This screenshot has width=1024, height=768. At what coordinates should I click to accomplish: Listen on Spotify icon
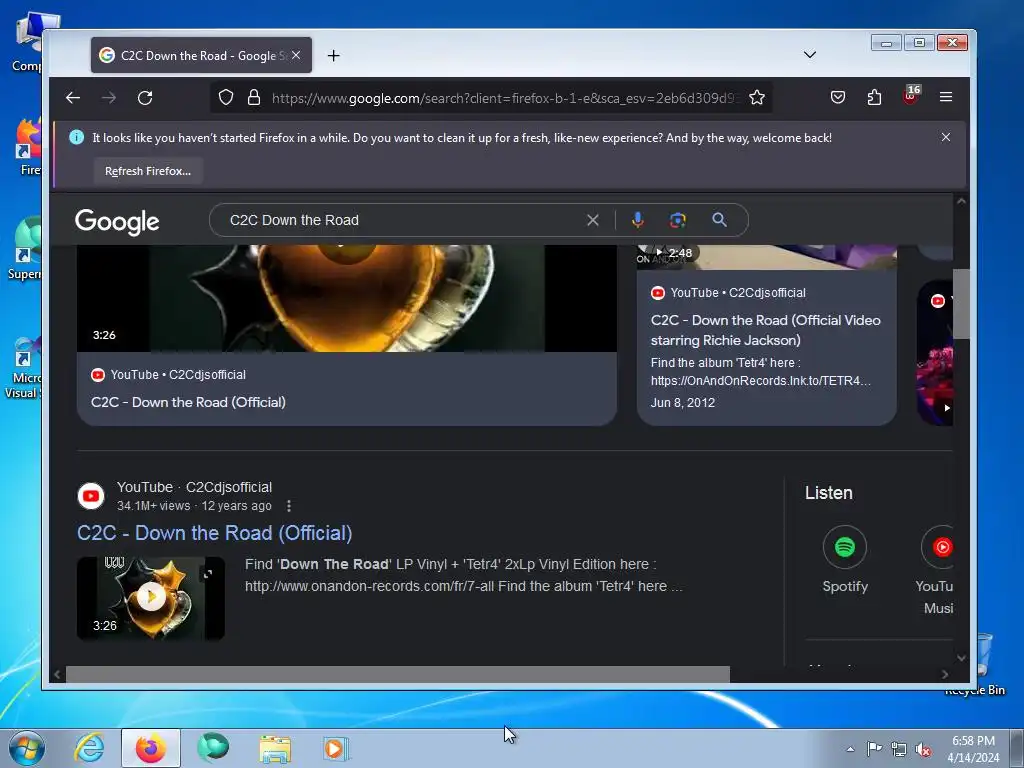[844, 547]
